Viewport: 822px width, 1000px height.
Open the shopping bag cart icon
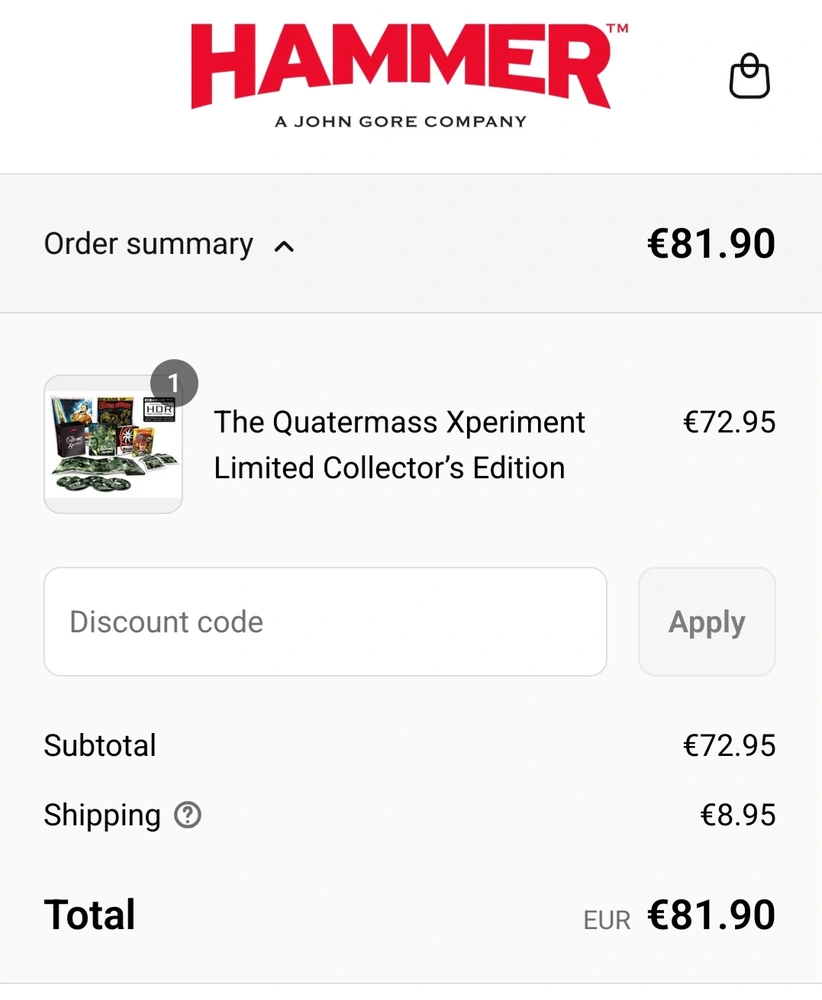click(749, 77)
